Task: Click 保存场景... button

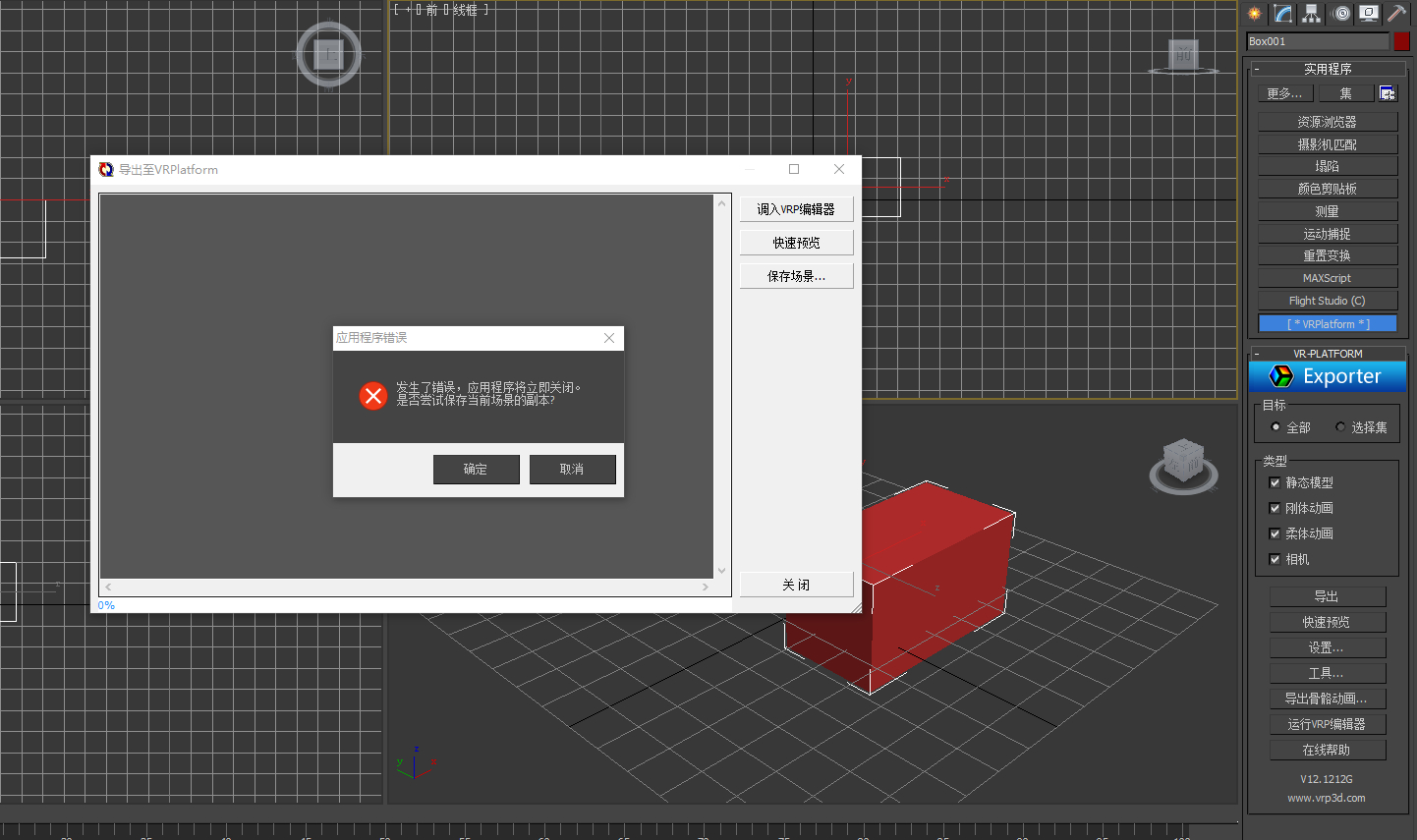Action: [x=796, y=276]
